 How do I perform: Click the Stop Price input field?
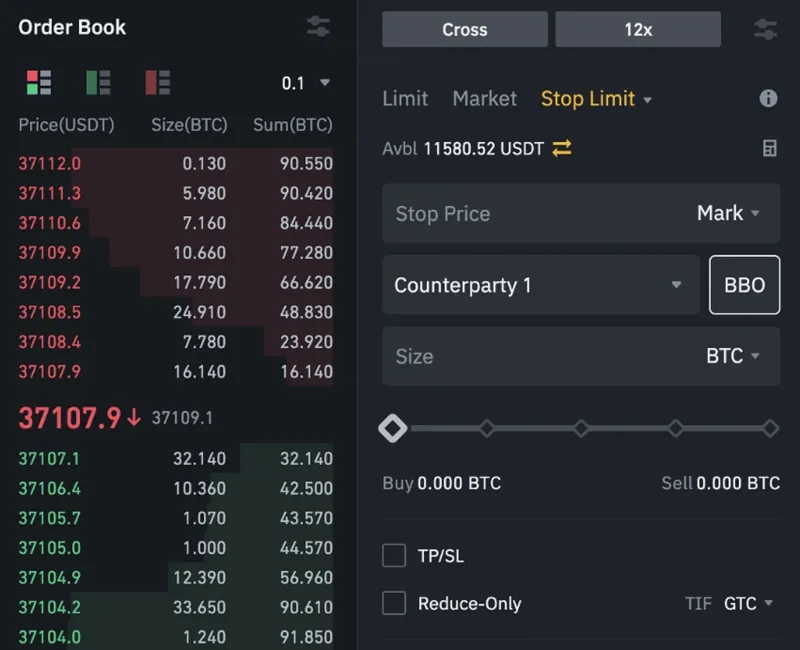click(530, 213)
